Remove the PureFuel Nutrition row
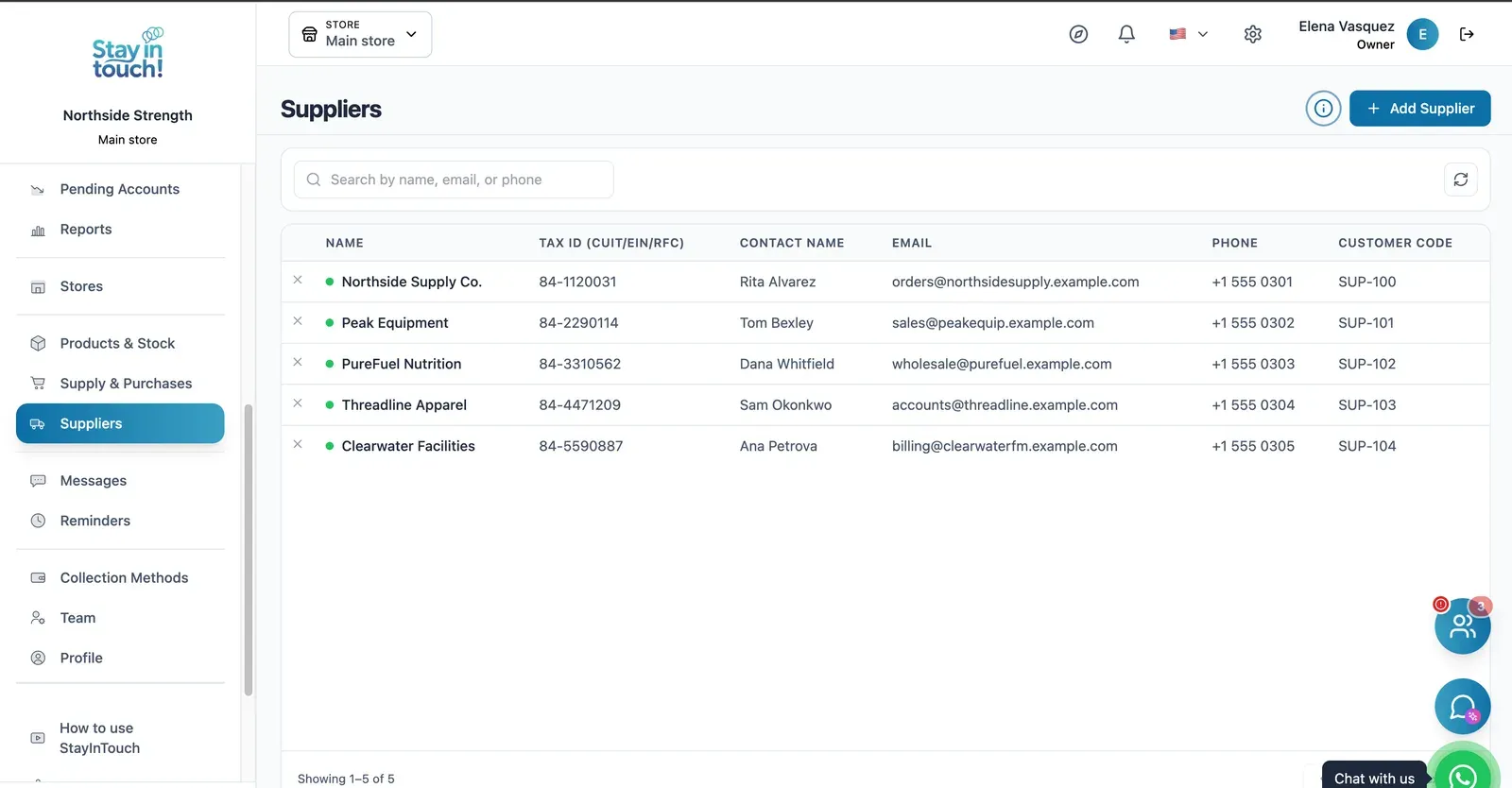The image size is (1512, 788). (298, 363)
